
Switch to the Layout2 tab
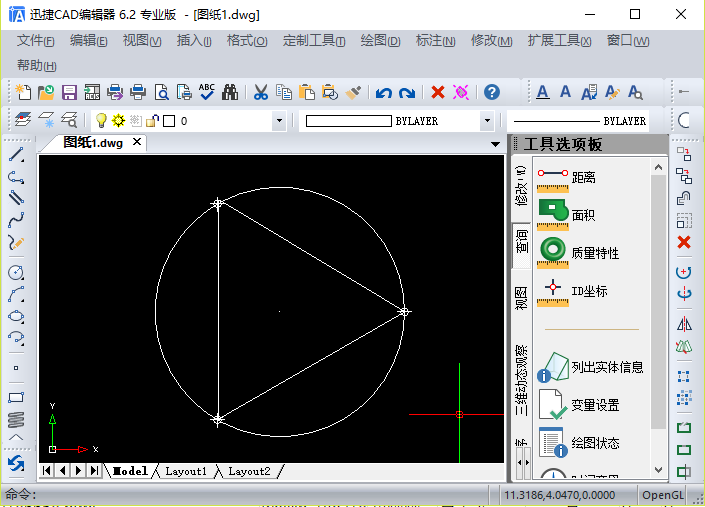[249, 471]
